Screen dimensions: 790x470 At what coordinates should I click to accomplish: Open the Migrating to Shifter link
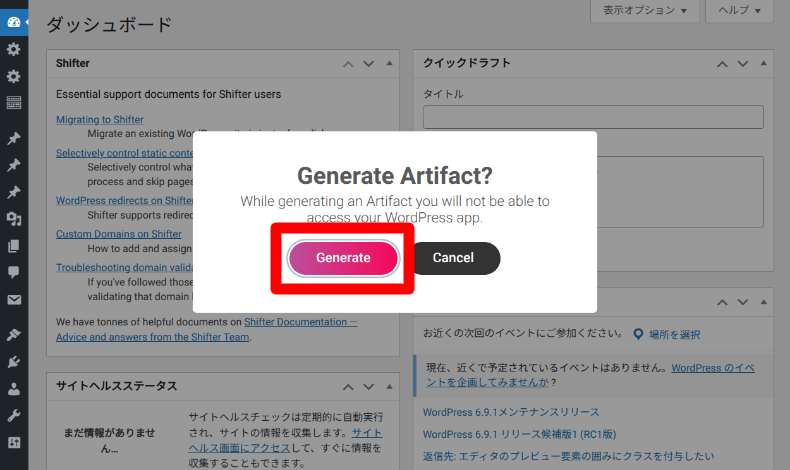click(x=100, y=119)
